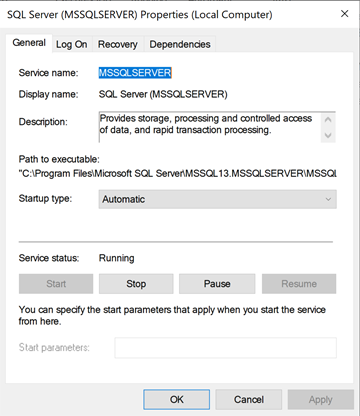Click the executable path text

click(178, 174)
